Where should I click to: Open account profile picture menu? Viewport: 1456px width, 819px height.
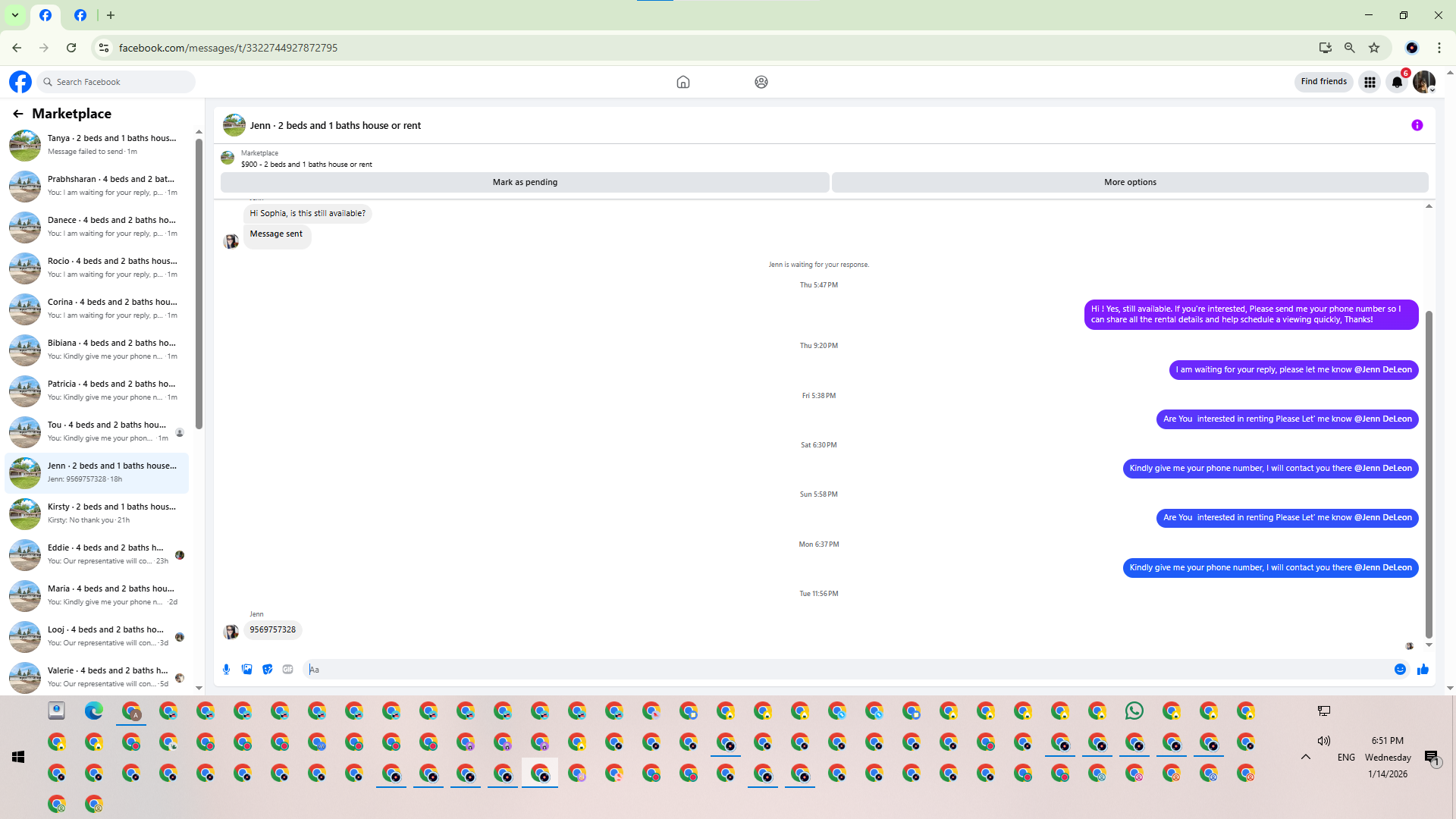tap(1423, 82)
